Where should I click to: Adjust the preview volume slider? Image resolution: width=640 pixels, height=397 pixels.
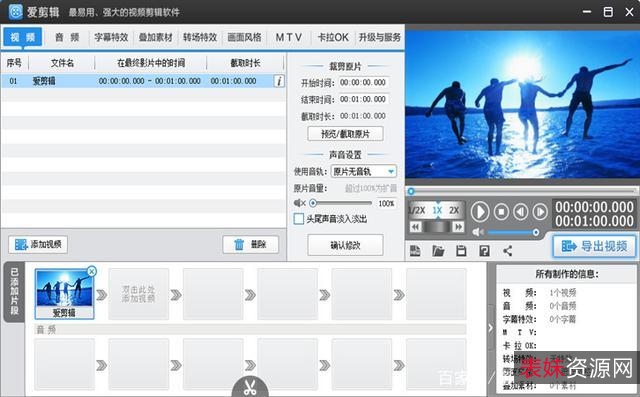coord(513,232)
